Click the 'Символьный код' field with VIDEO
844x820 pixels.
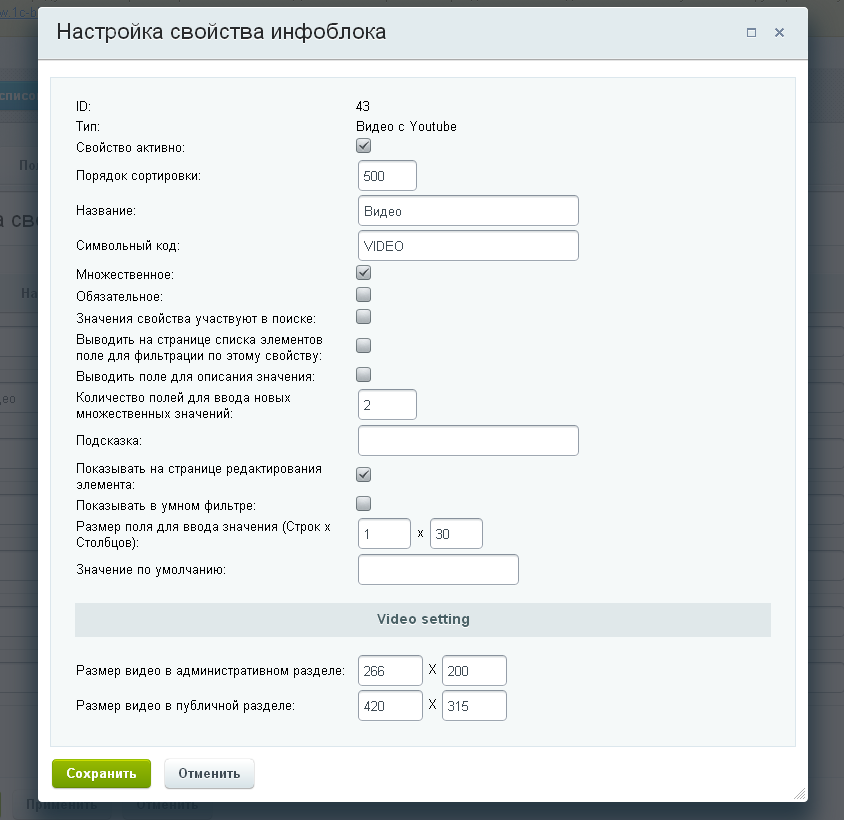click(x=468, y=246)
